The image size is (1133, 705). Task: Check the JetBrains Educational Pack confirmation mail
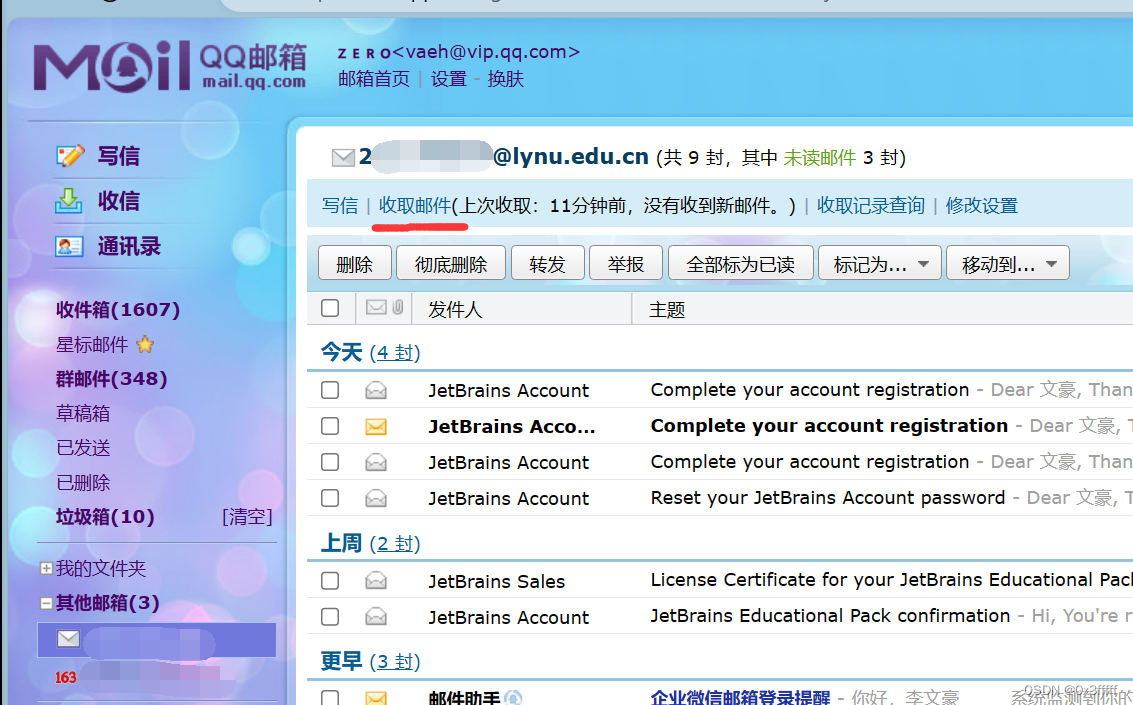[x=330, y=617]
